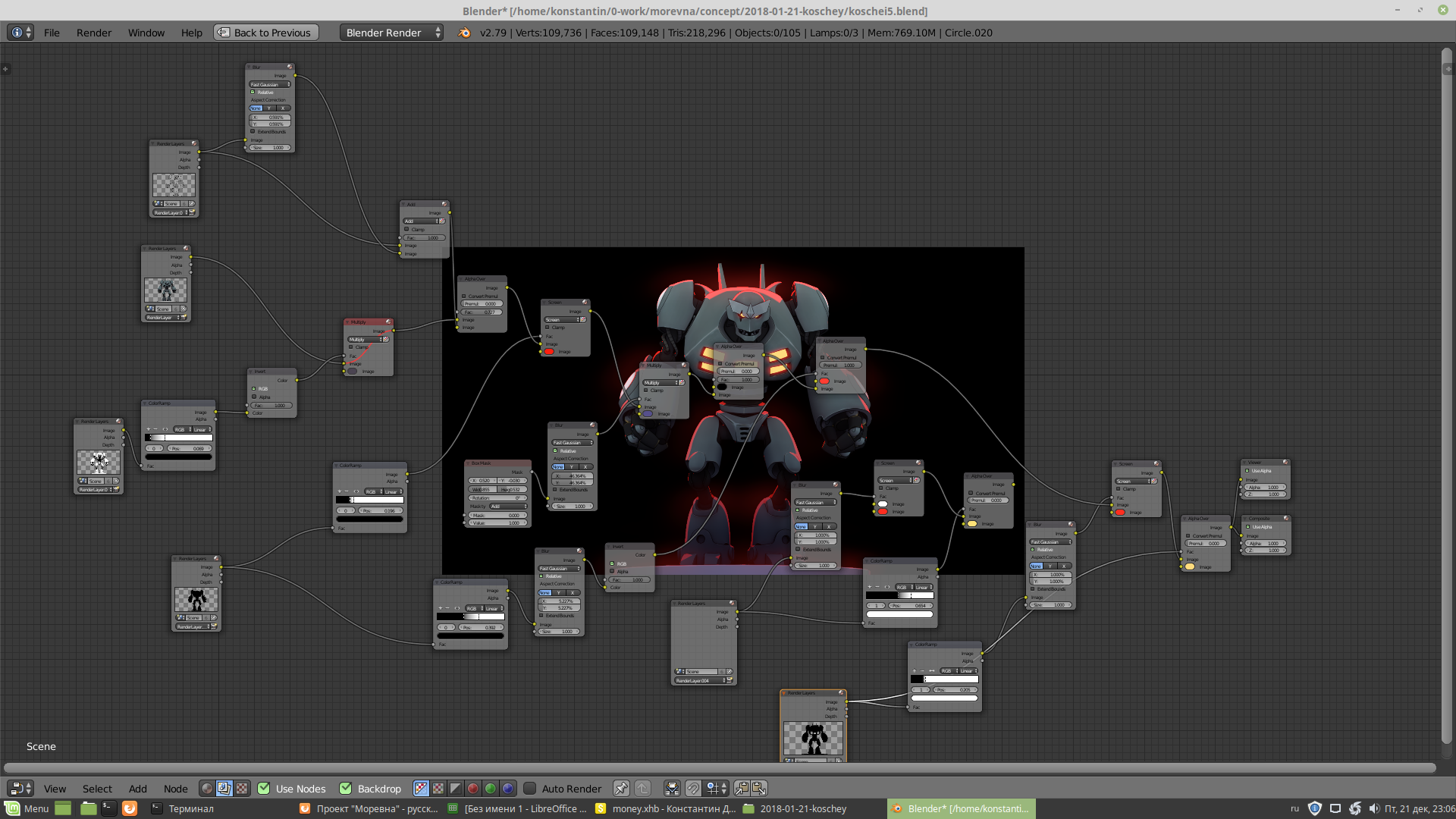Click yellow color swatch on Alpha Over beside Composite
The height and width of the screenshot is (819, 1456).
pyautogui.click(x=1190, y=566)
